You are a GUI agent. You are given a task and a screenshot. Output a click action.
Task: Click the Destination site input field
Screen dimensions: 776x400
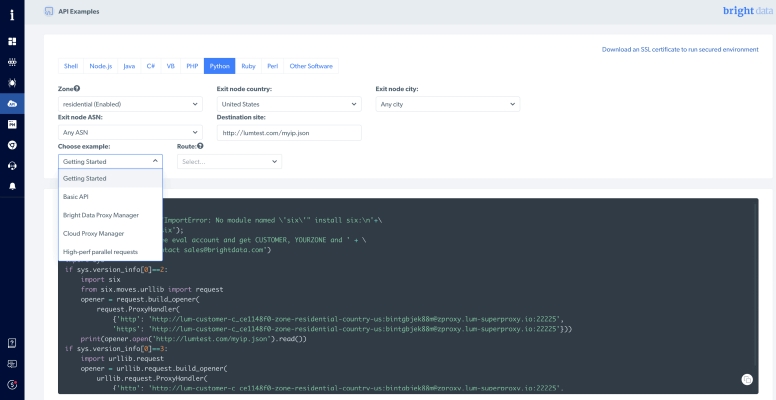pos(288,132)
